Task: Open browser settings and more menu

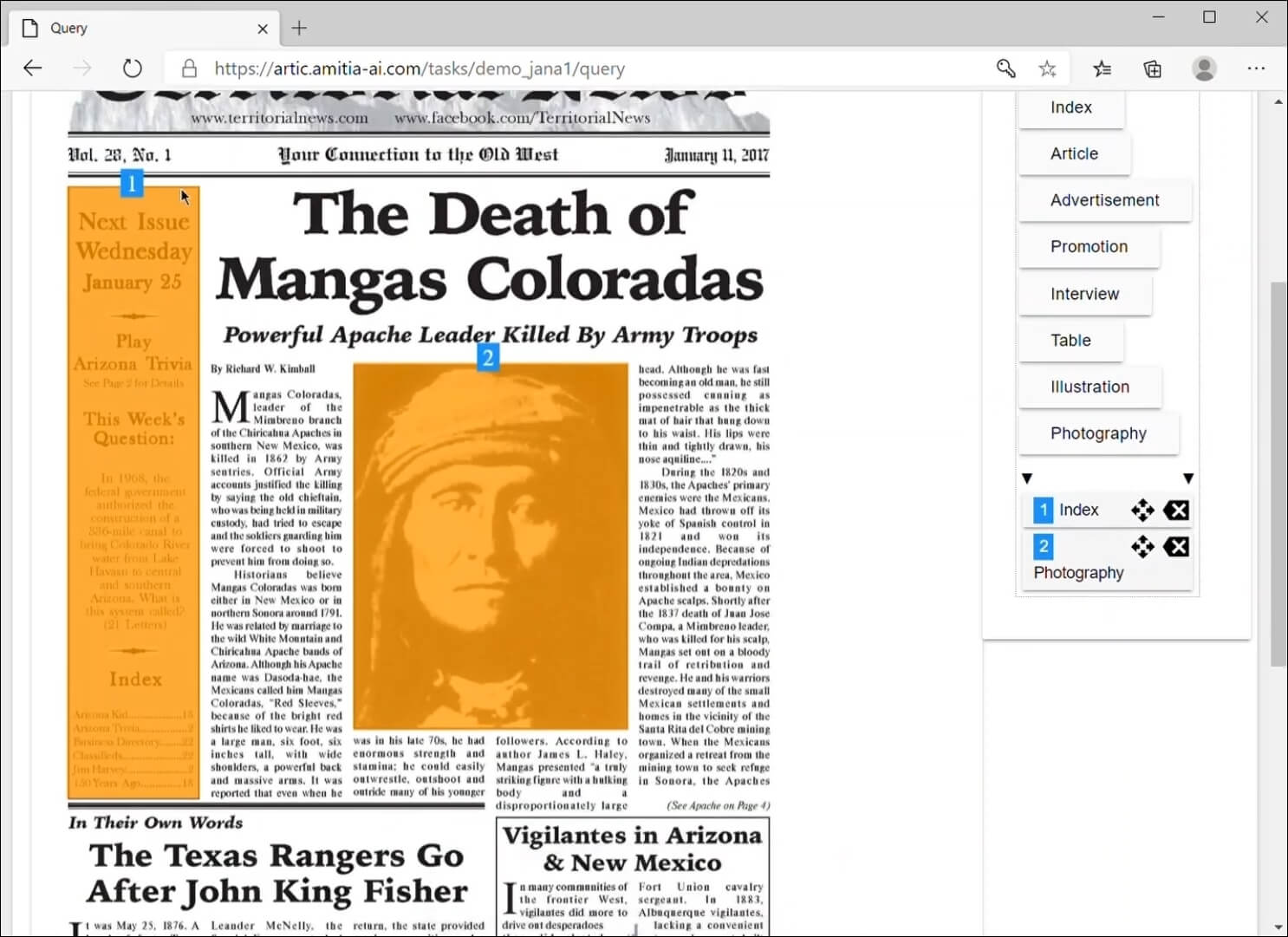Action: tap(1256, 68)
